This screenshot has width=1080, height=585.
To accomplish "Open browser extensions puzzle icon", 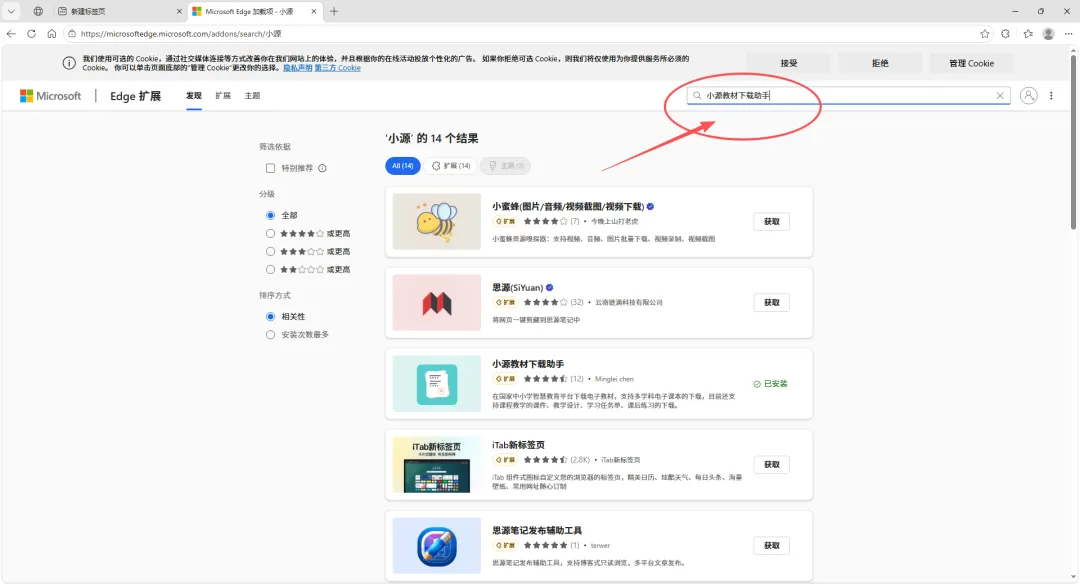I will 1006,34.
